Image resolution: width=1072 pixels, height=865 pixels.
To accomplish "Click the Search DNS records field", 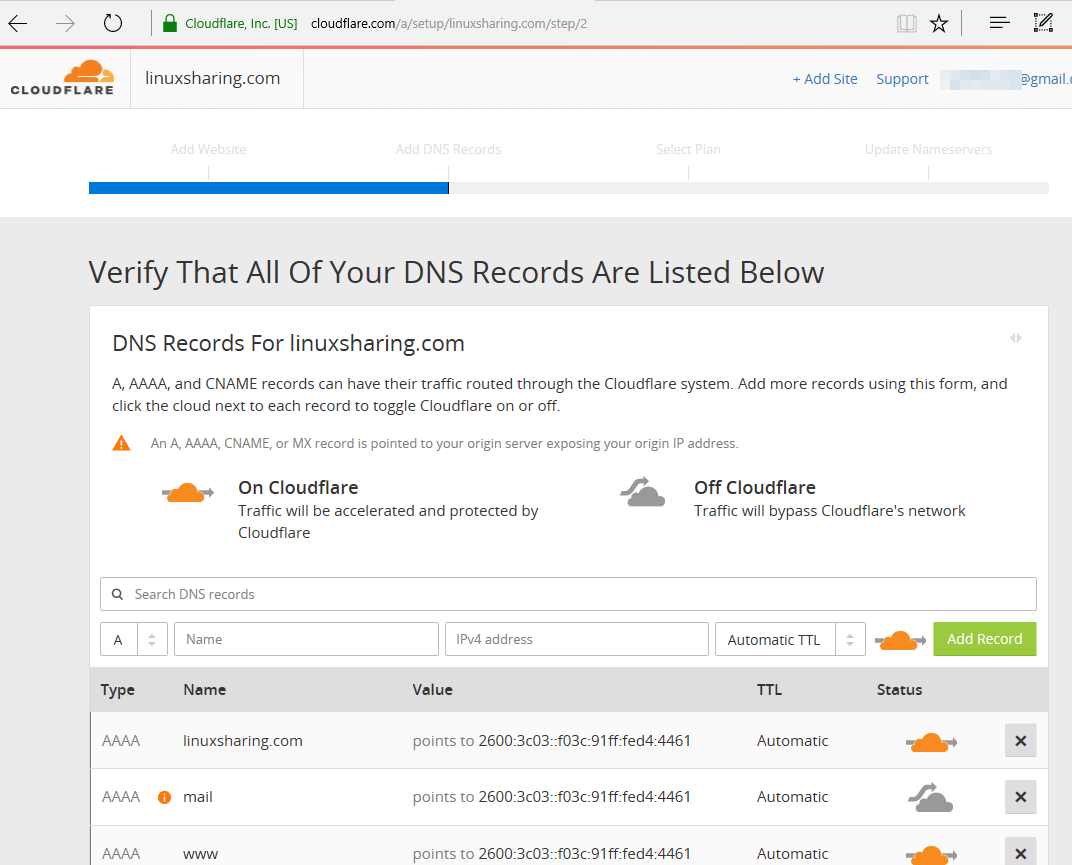I will pos(568,594).
